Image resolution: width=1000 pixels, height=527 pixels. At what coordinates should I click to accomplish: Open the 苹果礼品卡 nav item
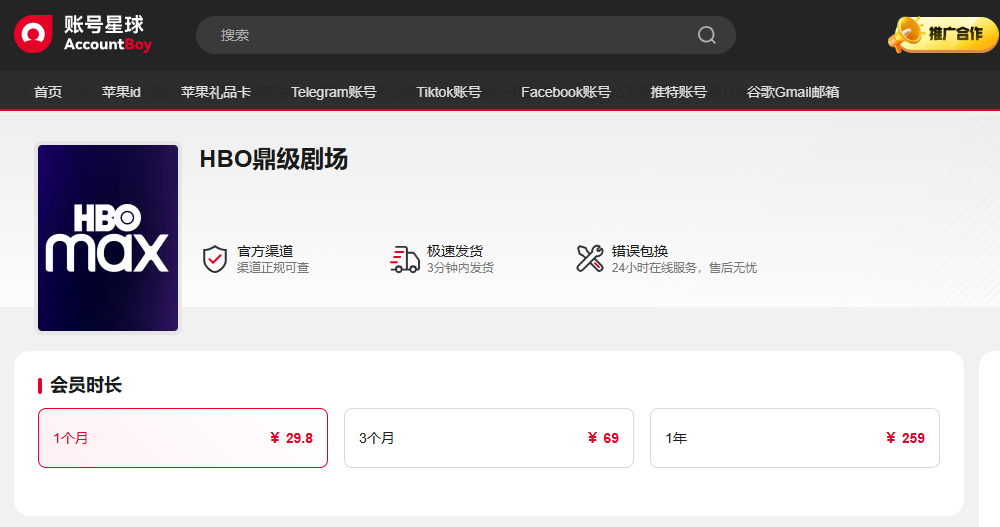216,92
